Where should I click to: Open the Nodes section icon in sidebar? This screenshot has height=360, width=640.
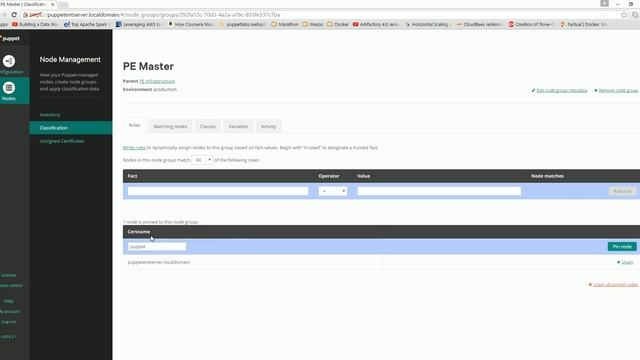[x=9, y=88]
